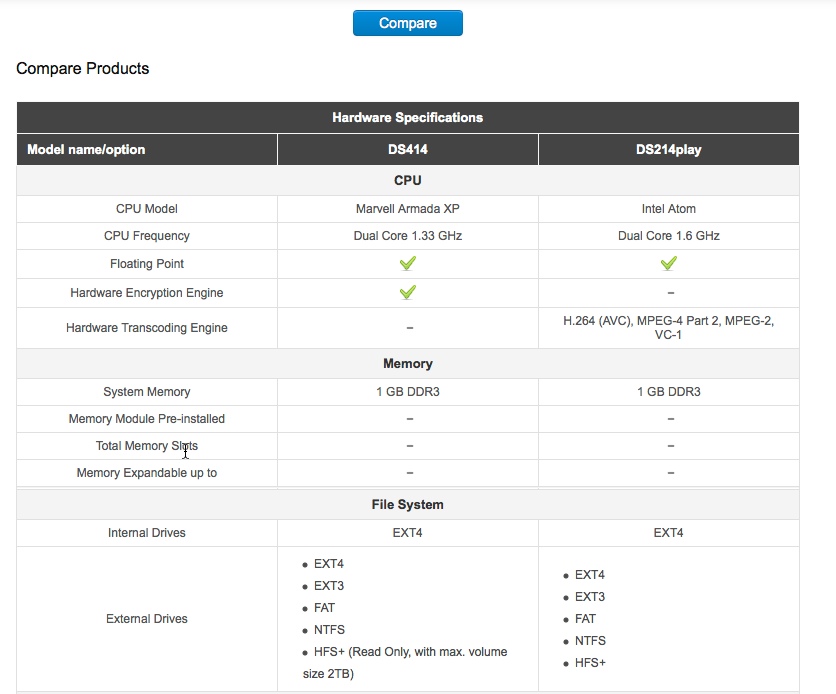
Task: Click the CPU section heading
Action: pyautogui.click(x=407, y=180)
